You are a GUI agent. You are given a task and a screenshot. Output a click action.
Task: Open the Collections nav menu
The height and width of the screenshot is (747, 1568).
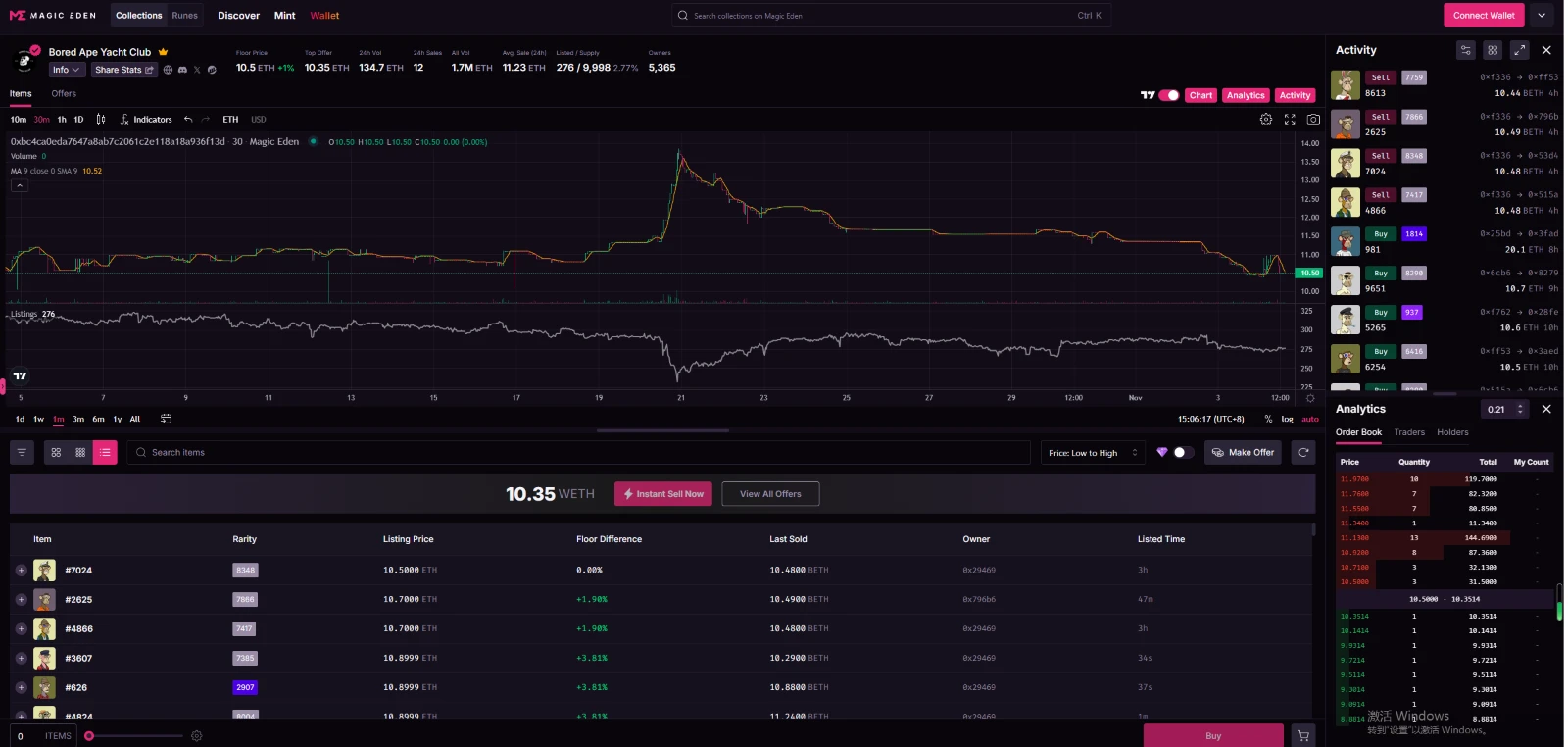139,16
